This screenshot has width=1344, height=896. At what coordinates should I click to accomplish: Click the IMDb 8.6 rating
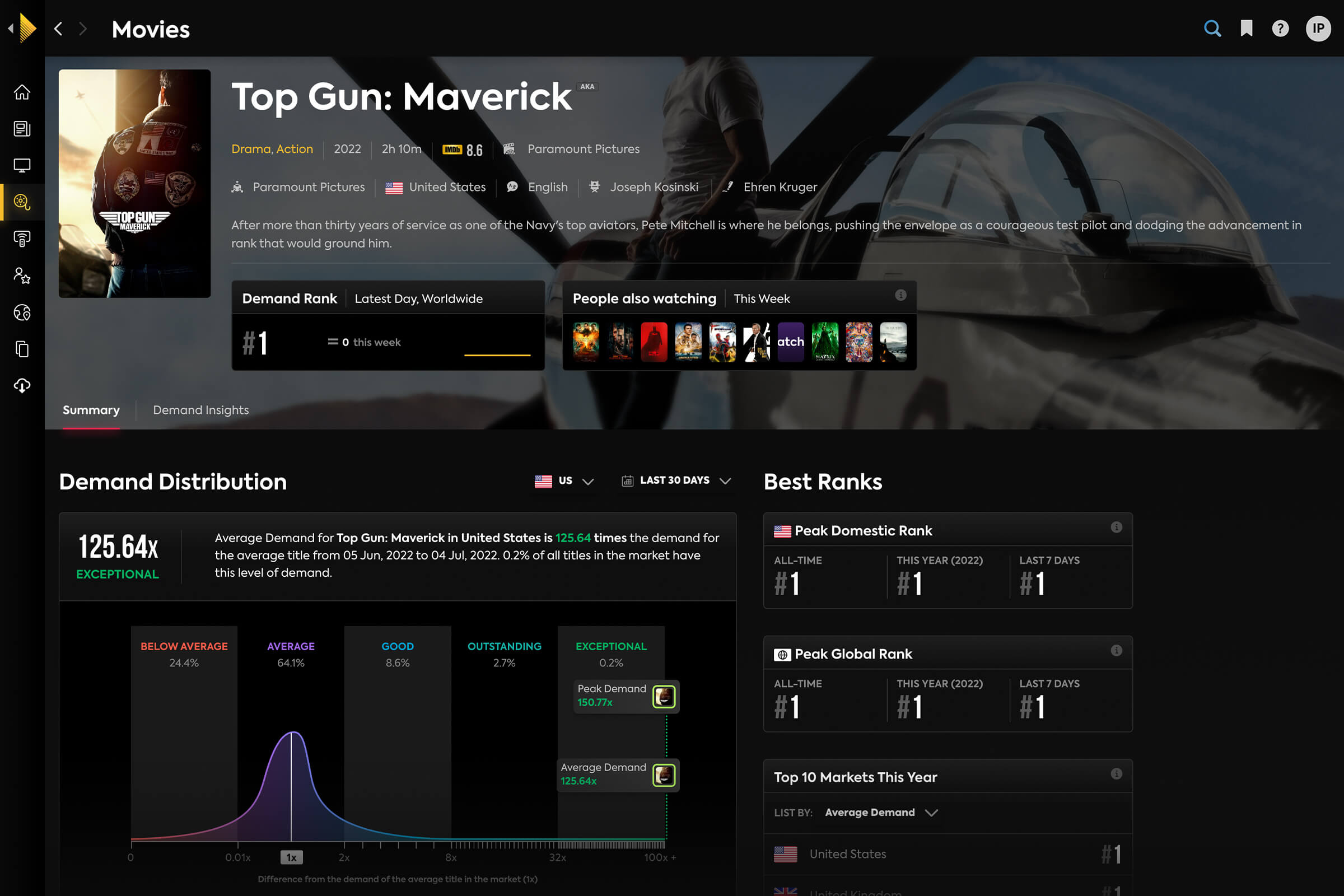click(x=463, y=150)
